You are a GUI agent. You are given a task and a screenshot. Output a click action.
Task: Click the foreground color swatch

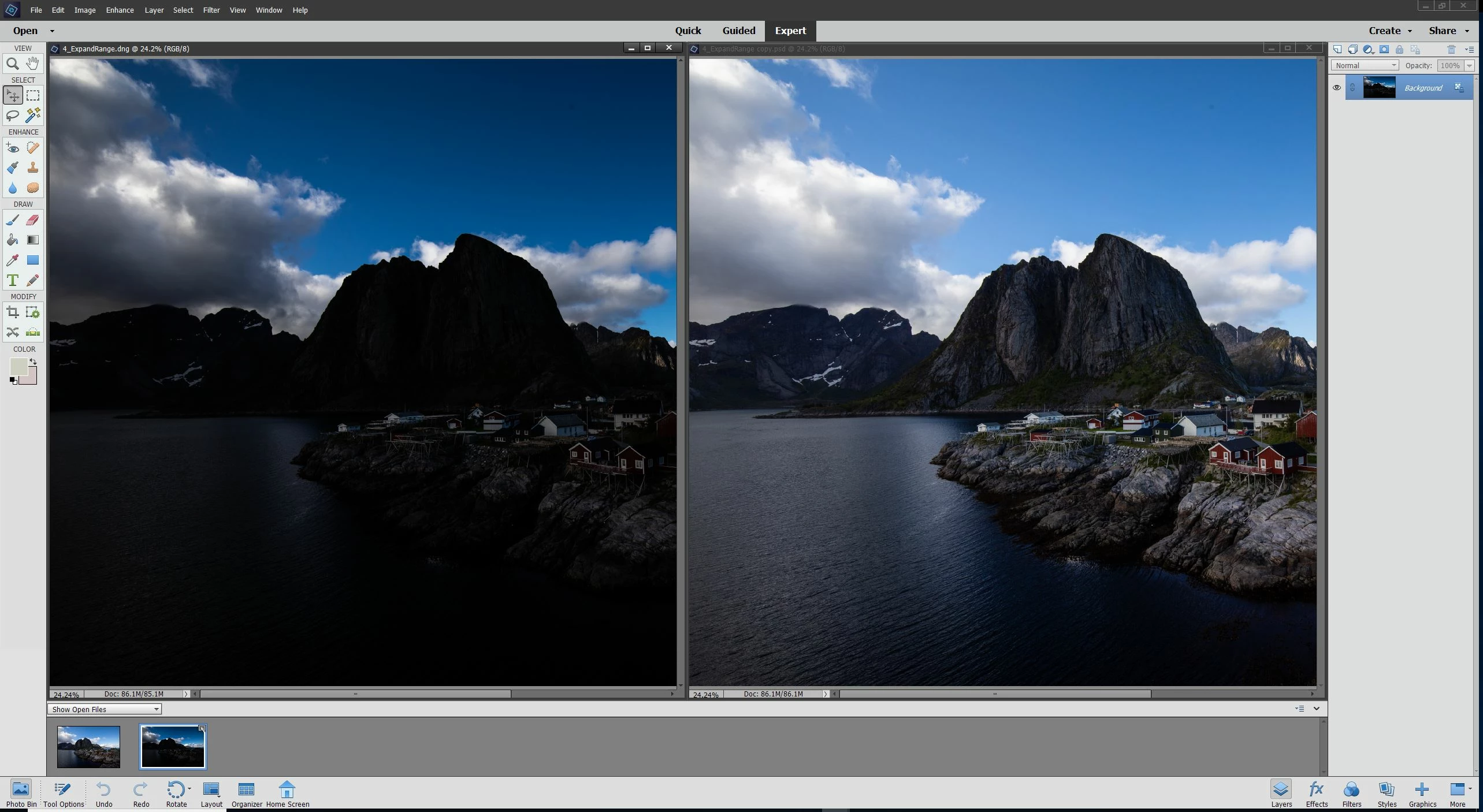(18, 367)
